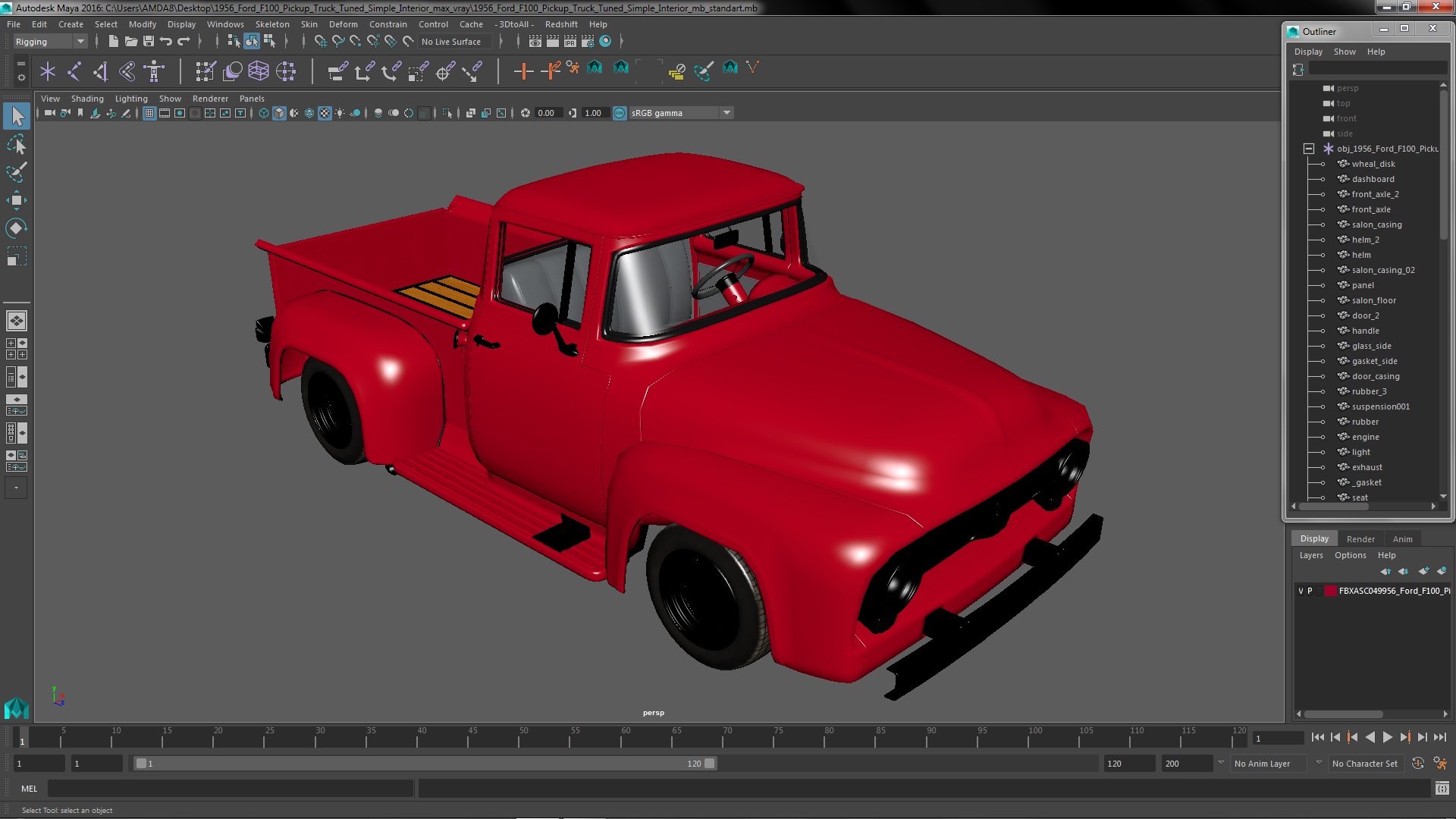This screenshot has width=1456, height=819.
Task: Click New Scene icon in status line
Action: [x=113, y=41]
